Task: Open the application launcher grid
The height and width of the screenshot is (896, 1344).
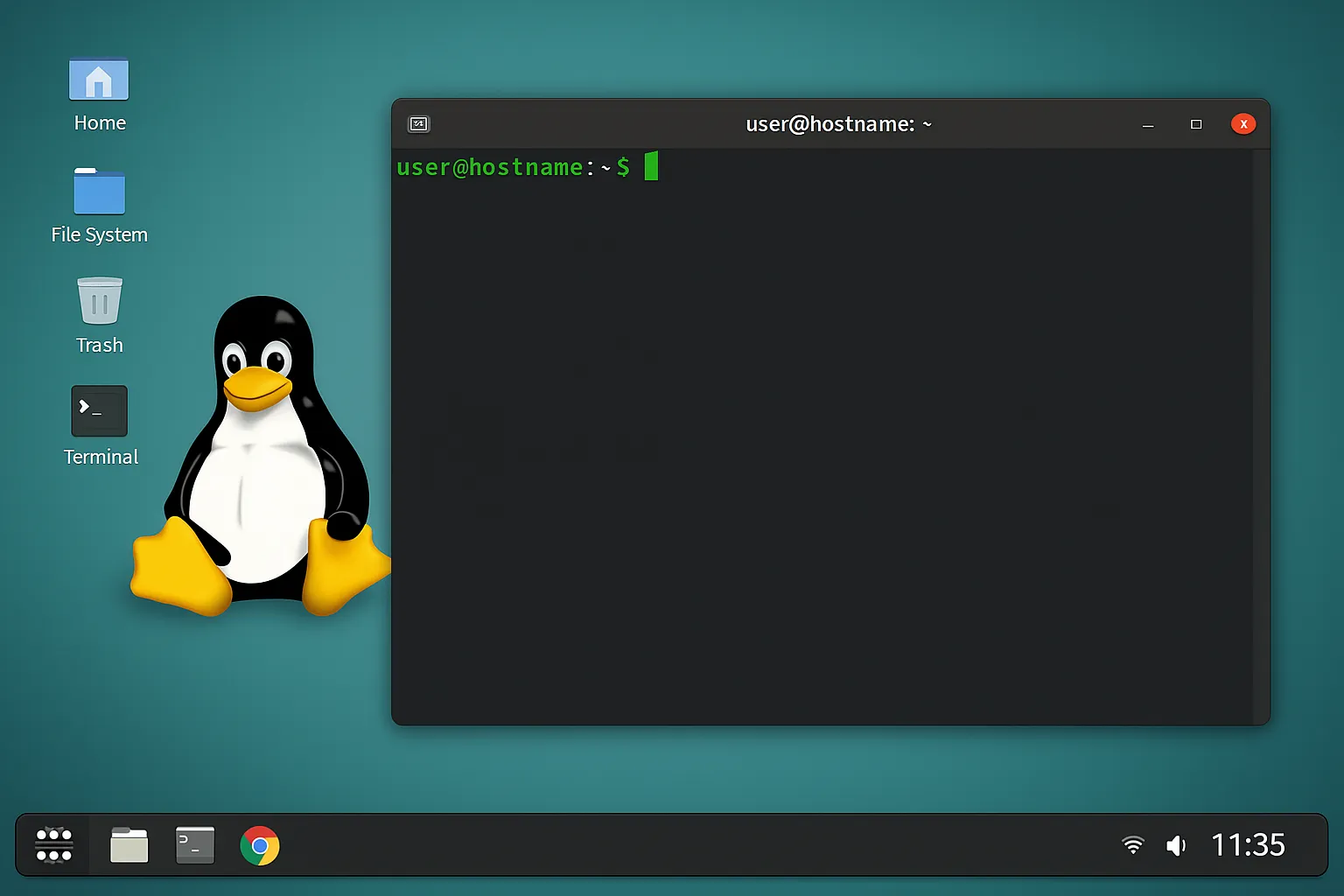Action: (x=53, y=845)
